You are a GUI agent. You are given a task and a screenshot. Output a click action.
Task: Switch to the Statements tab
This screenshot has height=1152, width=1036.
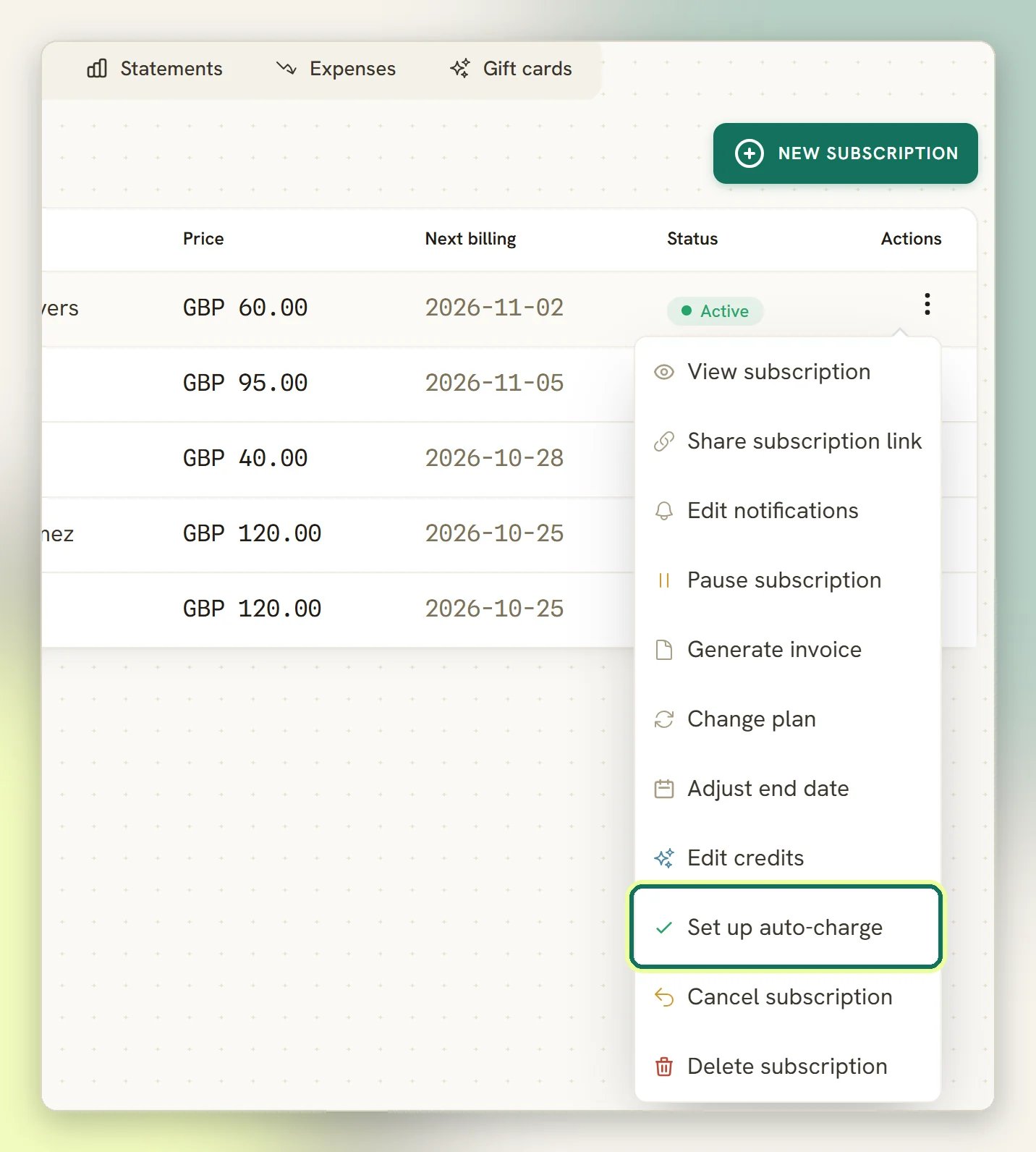tap(155, 69)
